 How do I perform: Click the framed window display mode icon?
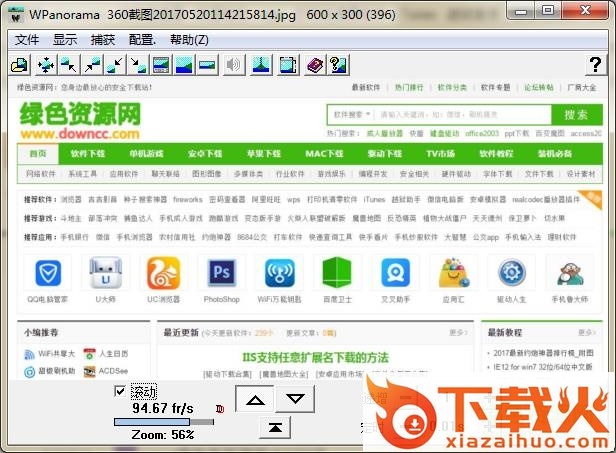click(x=161, y=65)
